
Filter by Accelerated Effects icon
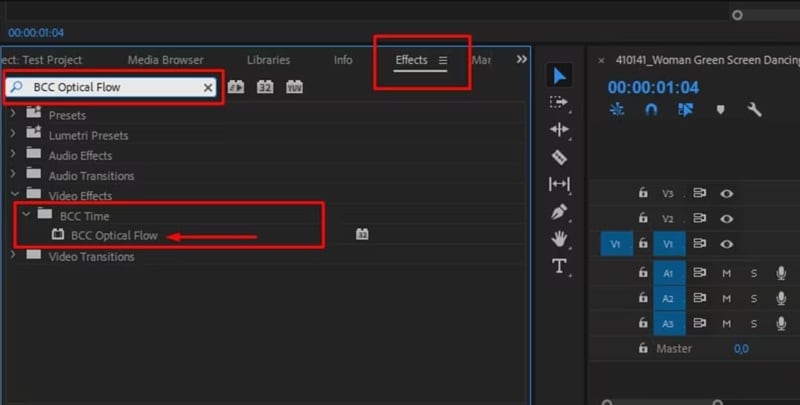pyautogui.click(x=236, y=87)
